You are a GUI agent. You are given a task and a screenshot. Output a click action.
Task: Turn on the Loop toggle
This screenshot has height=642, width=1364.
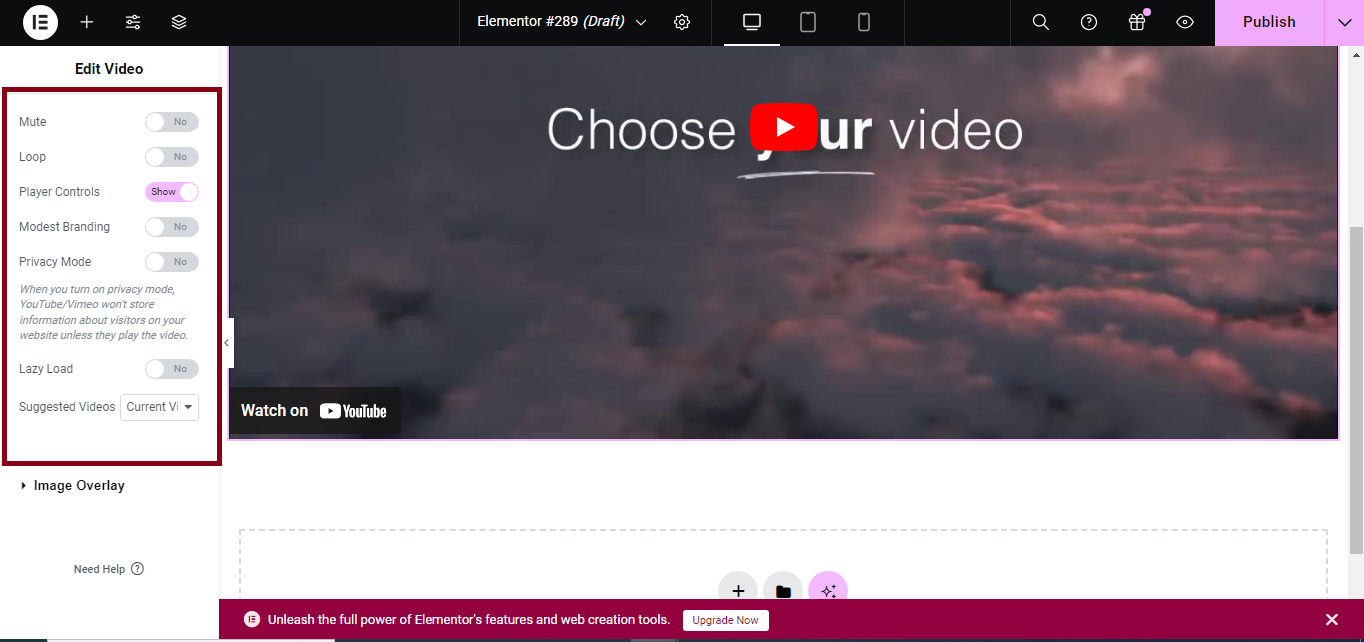172,157
